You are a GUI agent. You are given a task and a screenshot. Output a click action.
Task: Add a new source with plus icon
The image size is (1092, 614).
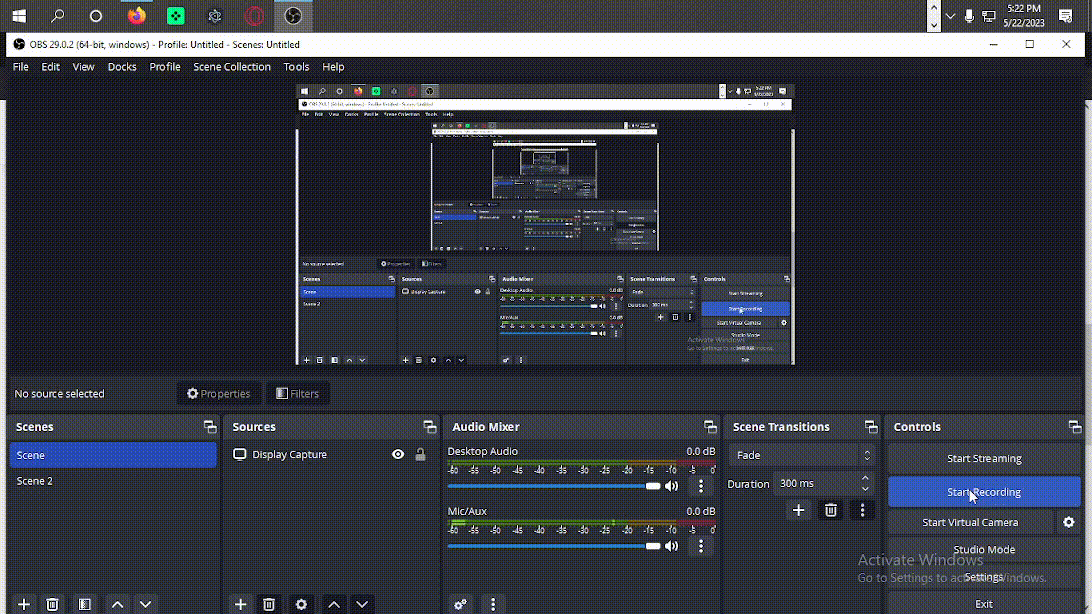[240, 604]
